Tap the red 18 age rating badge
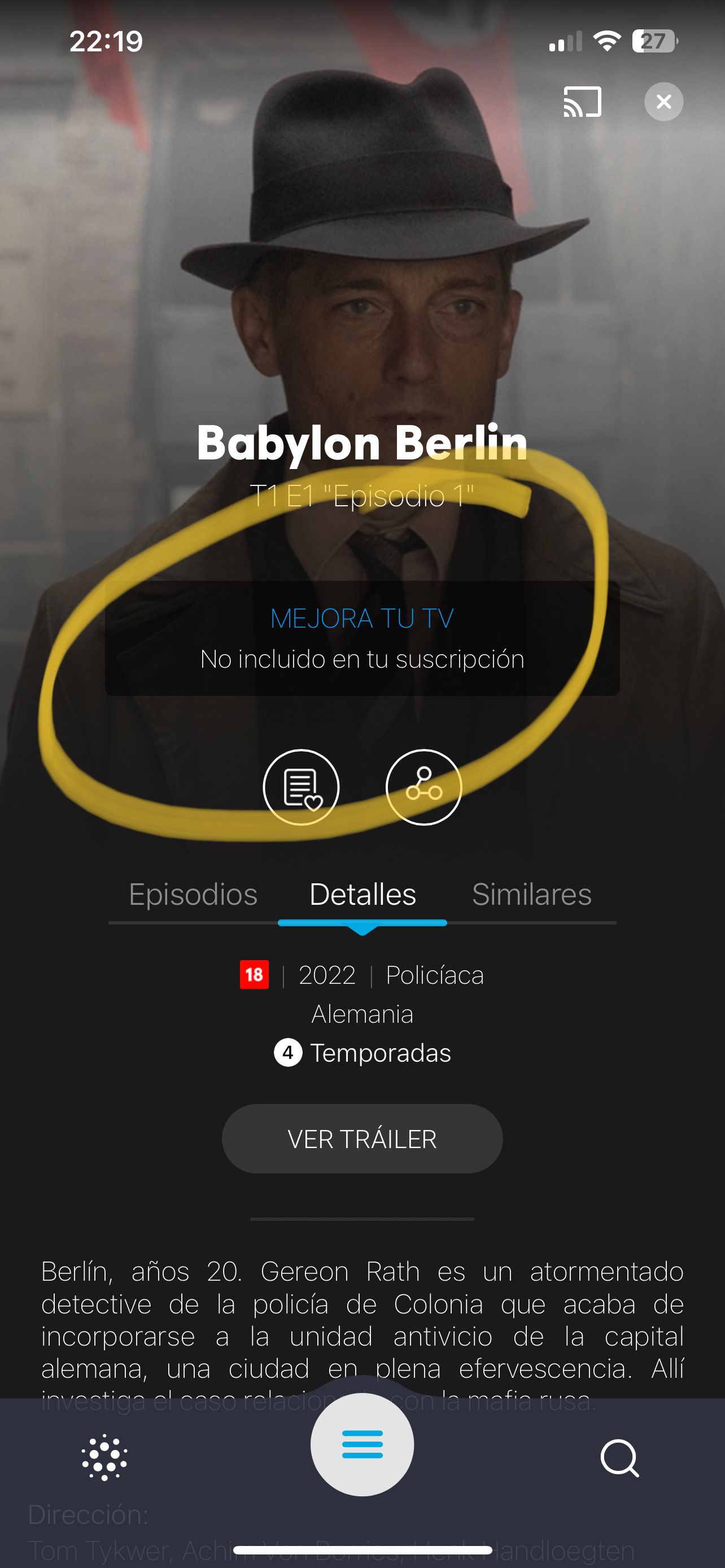This screenshot has width=725, height=1568. click(x=254, y=975)
